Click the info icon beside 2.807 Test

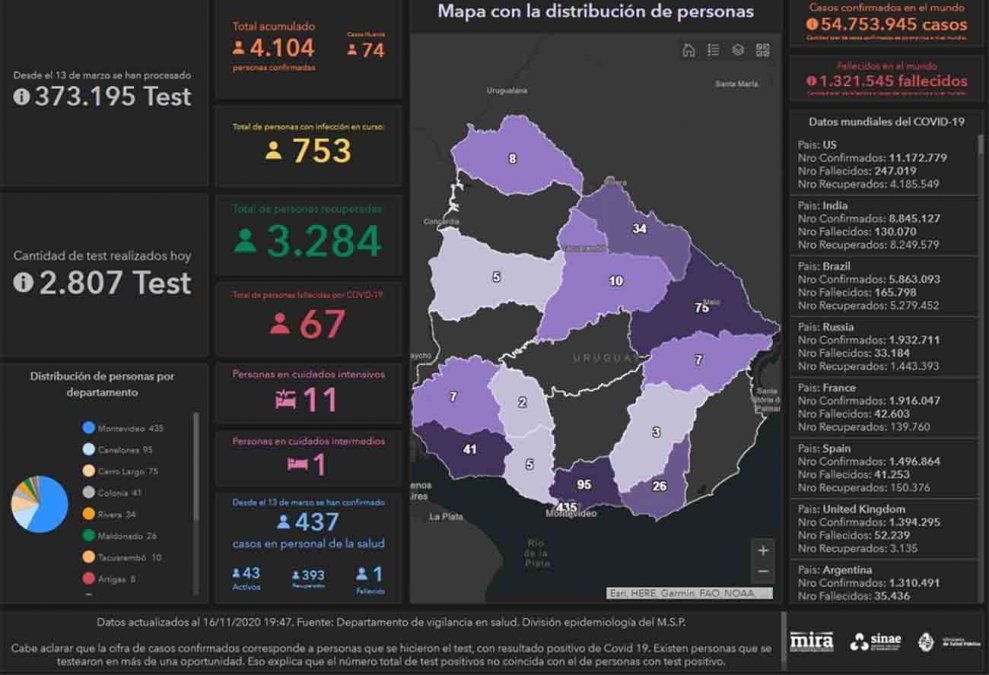pyautogui.click(x=24, y=283)
